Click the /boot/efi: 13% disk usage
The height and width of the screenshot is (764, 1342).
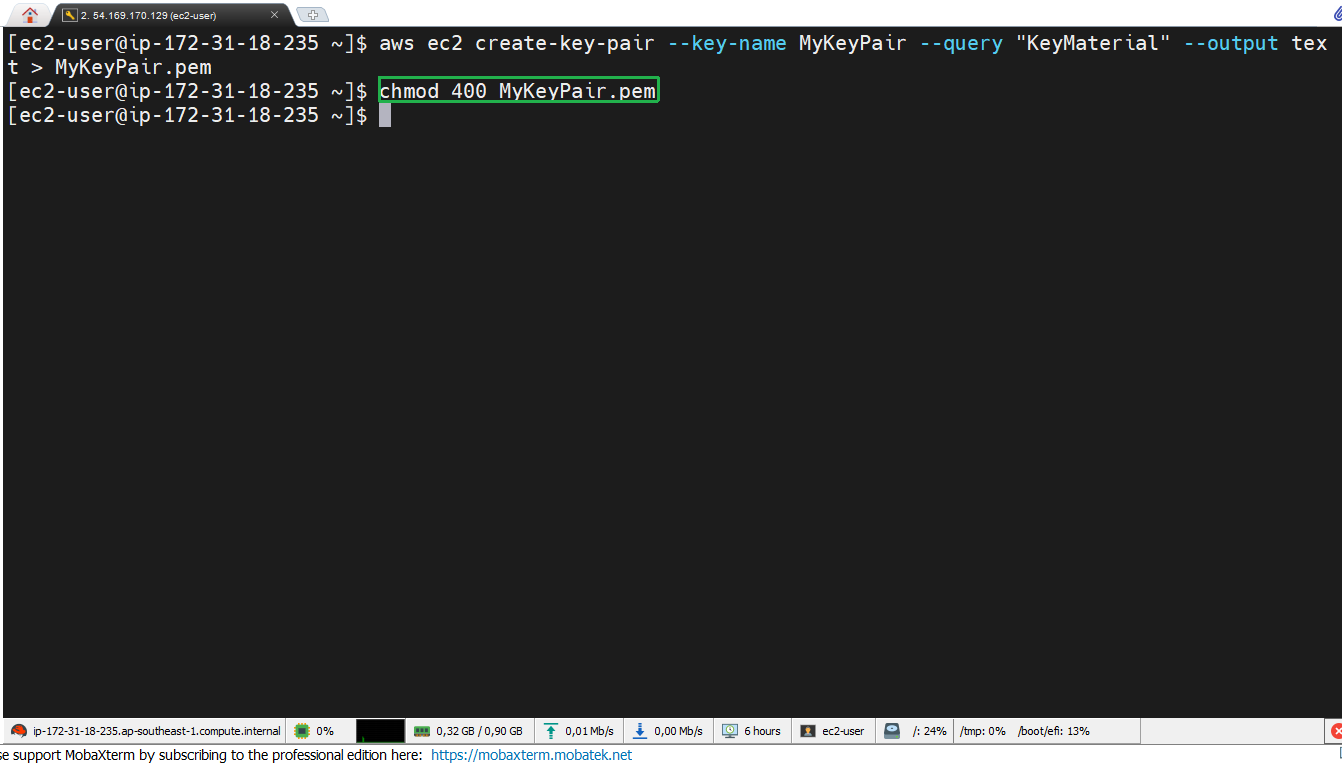[x=1053, y=731]
